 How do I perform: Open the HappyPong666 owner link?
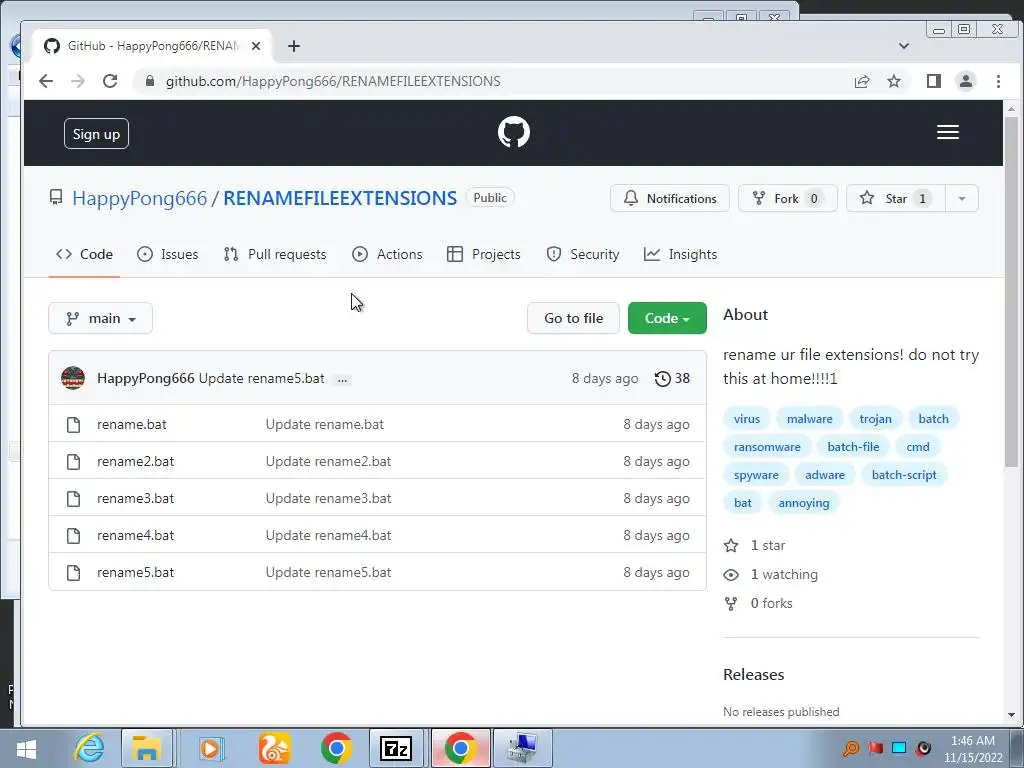140,198
